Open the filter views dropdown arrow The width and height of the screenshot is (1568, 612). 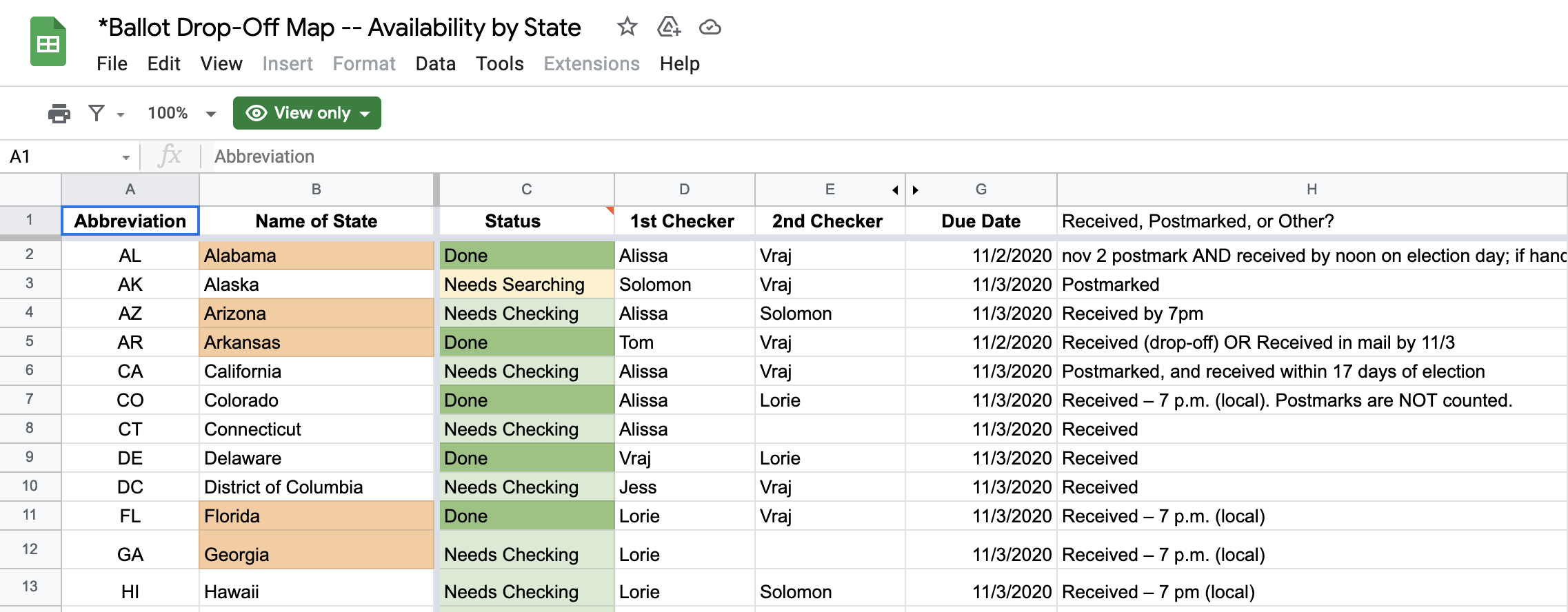pos(121,114)
